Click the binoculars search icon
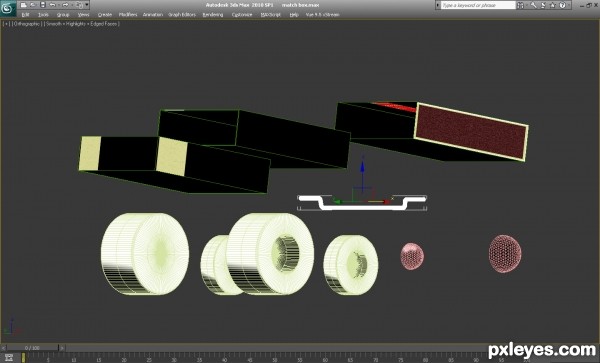Image resolution: width=600 pixels, height=363 pixels. [x=521, y=5]
